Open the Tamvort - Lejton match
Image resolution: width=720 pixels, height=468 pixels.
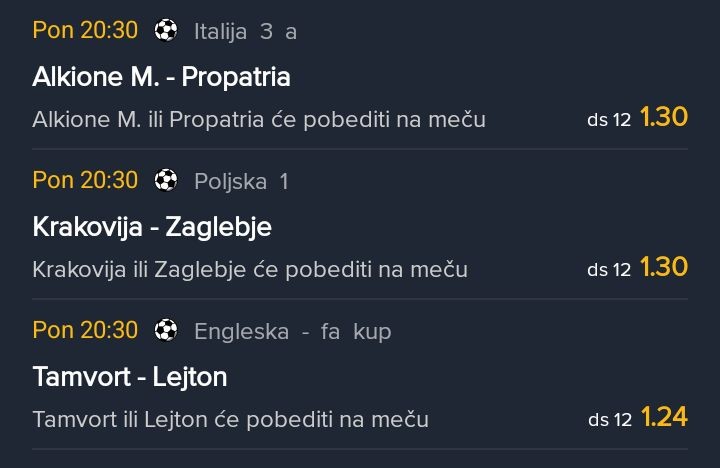click(x=130, y=377)
